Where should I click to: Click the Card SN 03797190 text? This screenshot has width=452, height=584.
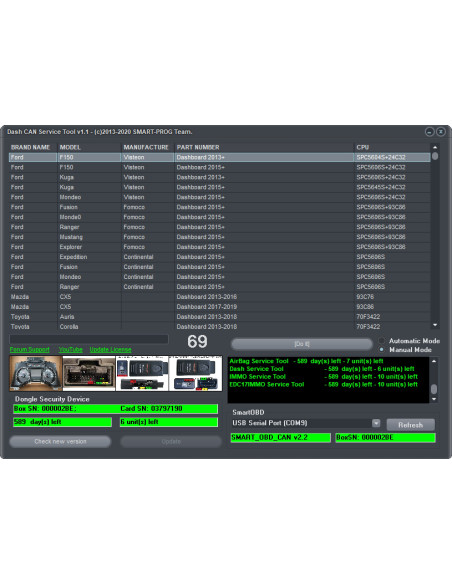tap(151, 409)
